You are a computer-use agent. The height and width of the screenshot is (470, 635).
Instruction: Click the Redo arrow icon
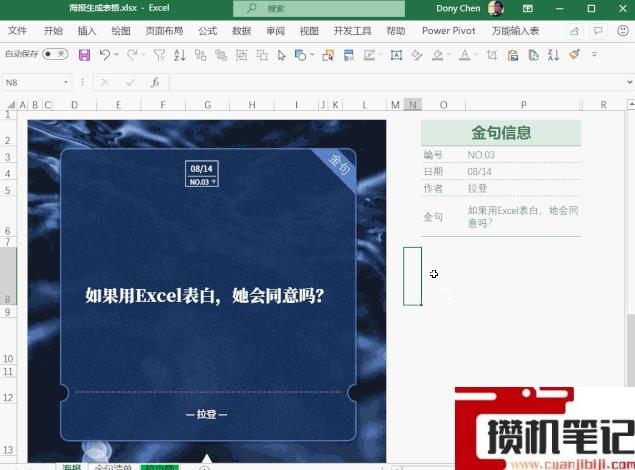[132, 55]
